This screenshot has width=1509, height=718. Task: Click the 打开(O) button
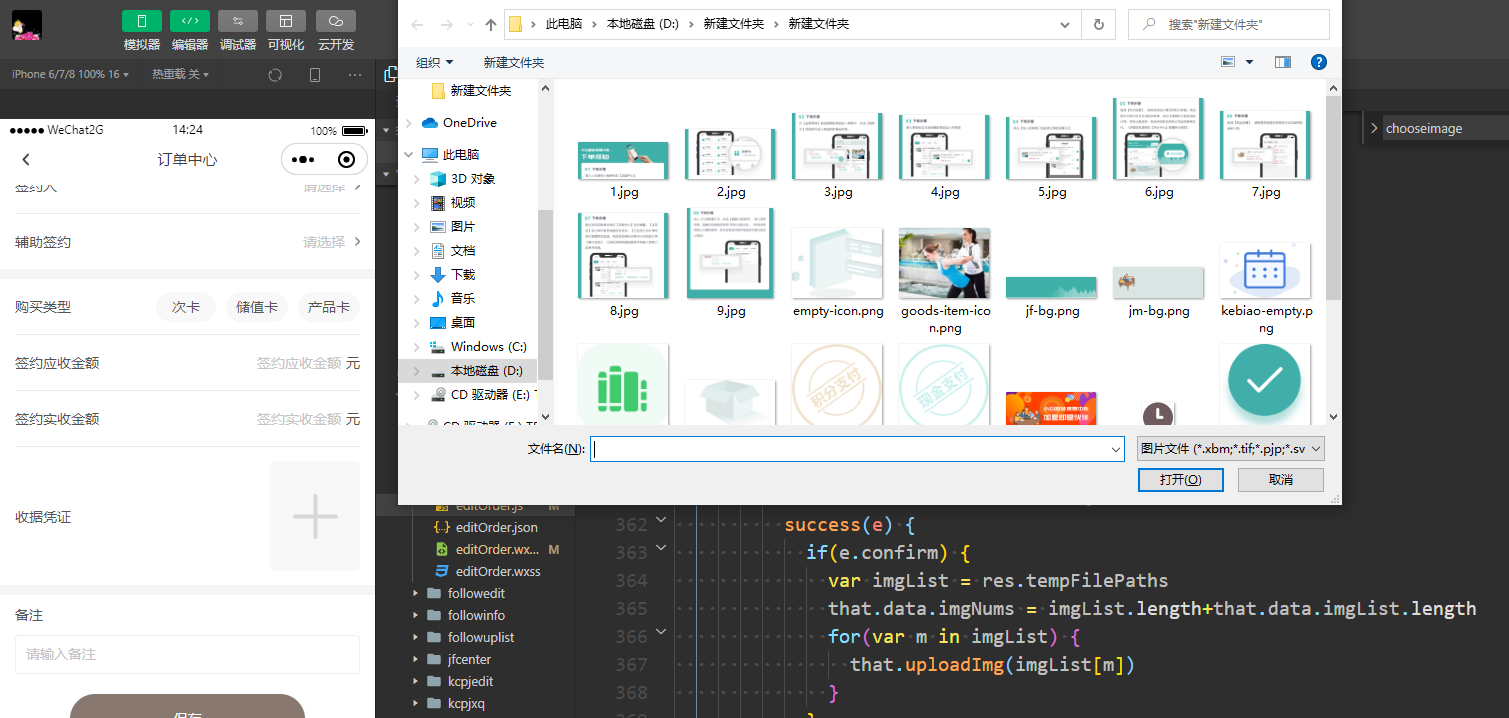1181,480
